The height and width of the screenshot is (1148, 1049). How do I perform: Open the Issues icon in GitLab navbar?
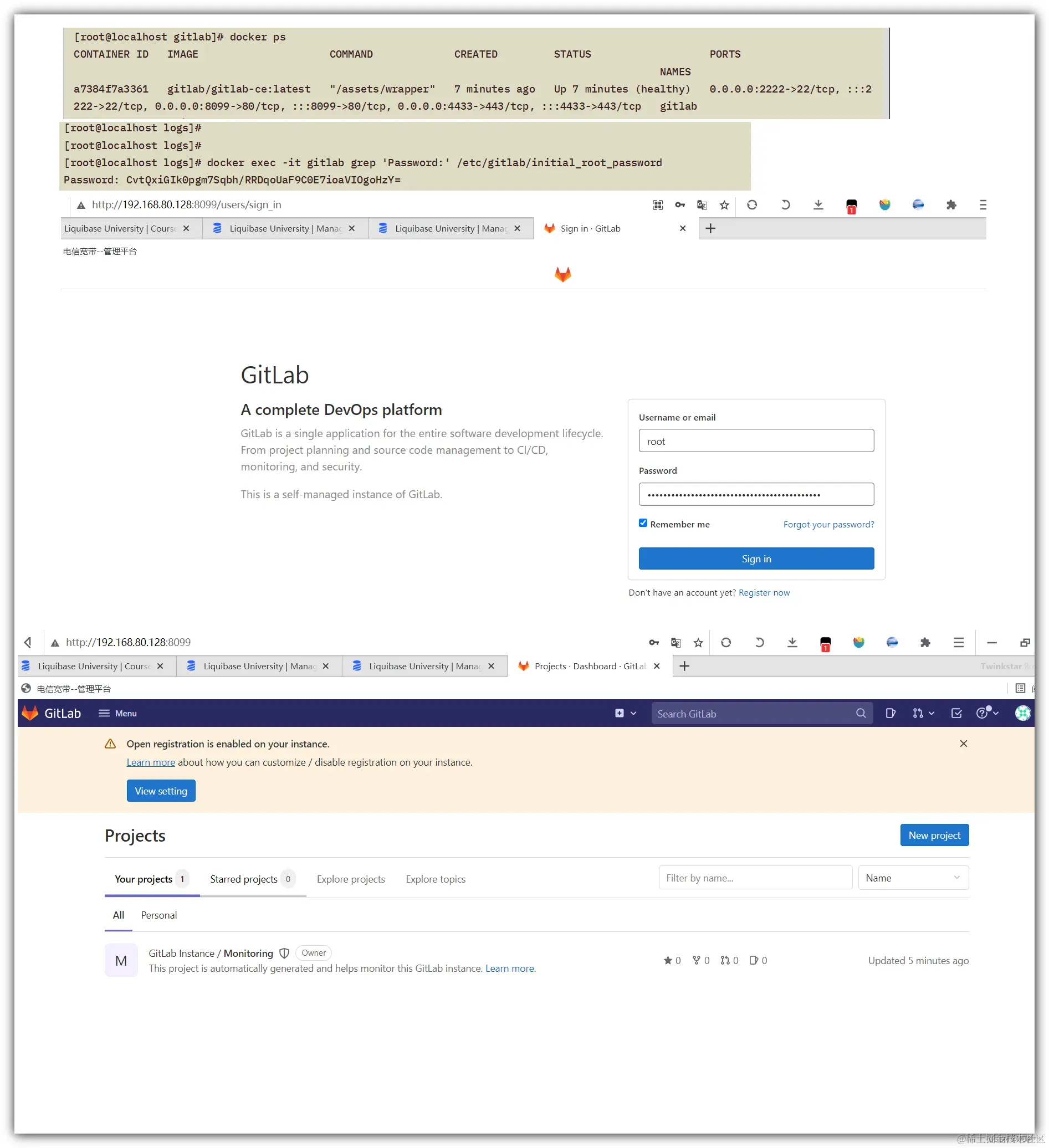point(891,713)
